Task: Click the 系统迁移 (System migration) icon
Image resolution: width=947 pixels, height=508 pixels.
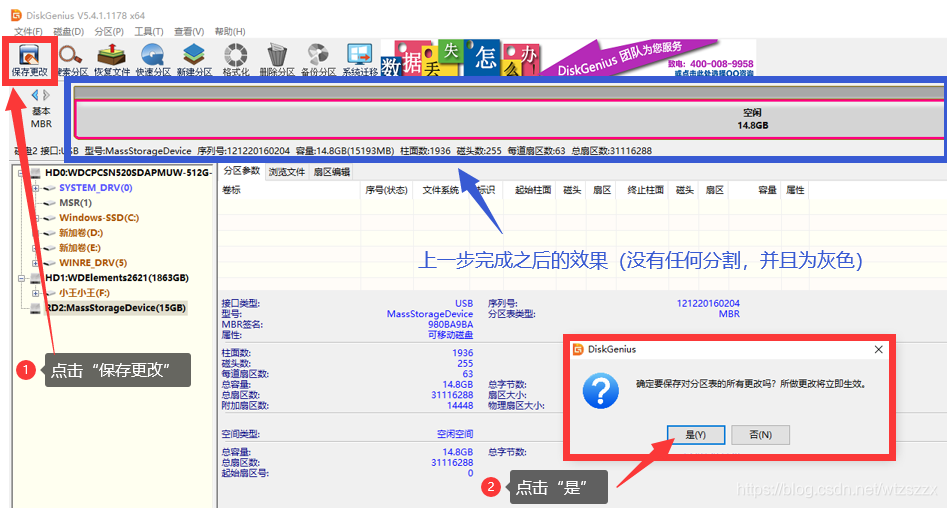Action: click(359, 60)
